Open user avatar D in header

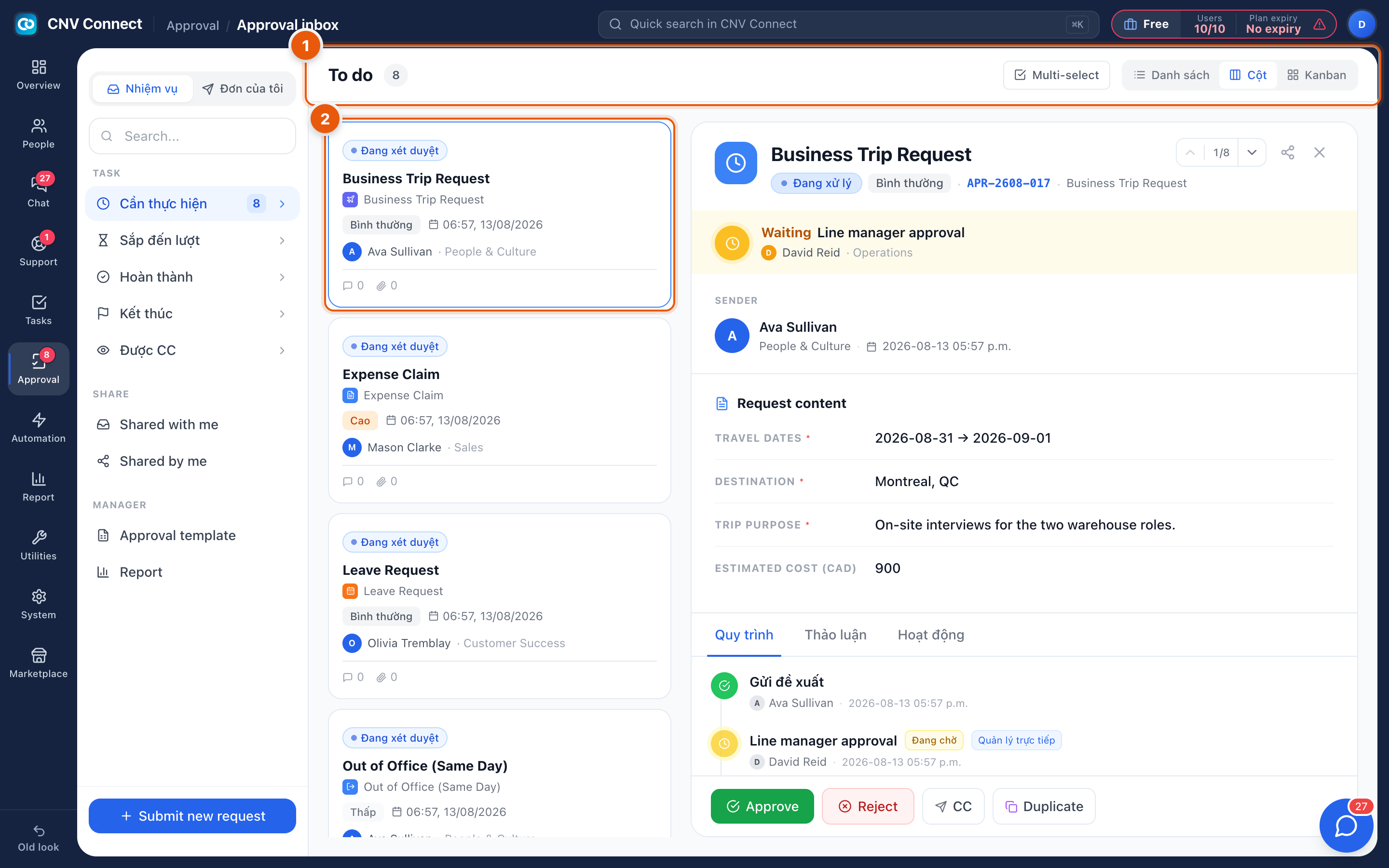tap(1362, 24)
